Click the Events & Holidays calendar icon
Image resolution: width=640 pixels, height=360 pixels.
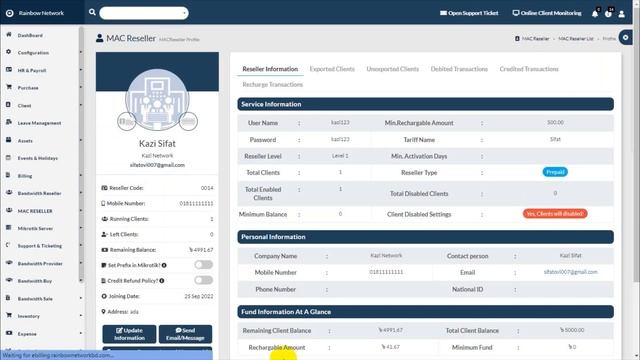(9, 157)
